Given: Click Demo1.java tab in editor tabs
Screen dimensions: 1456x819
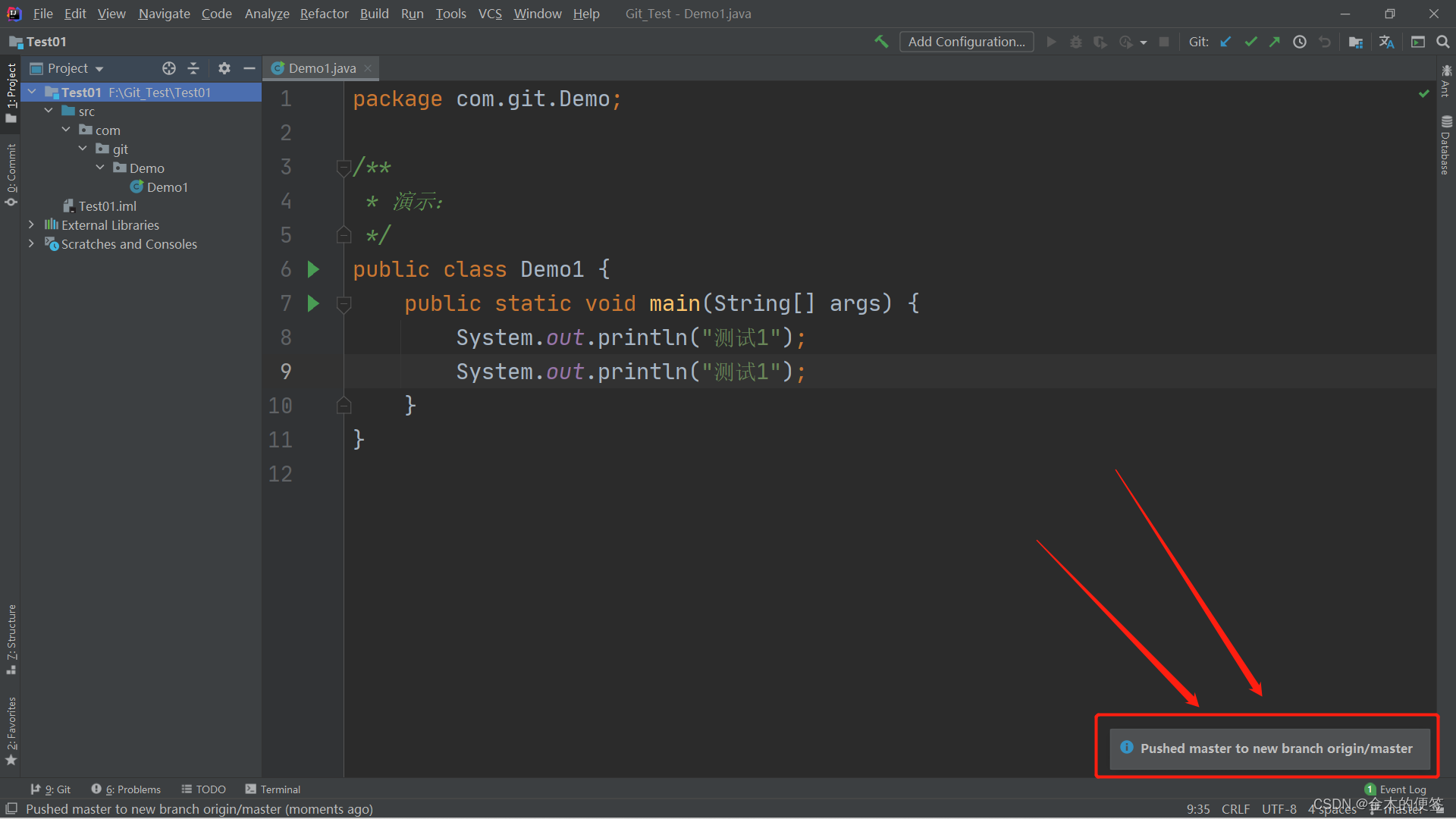Looking at the screenshot, I should 320,67.
